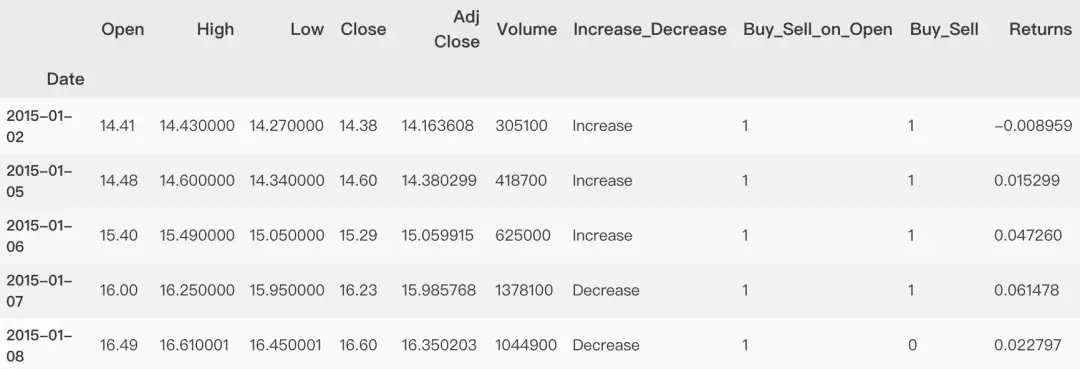
Task: Click the Open column header
Action: (123, 30)
